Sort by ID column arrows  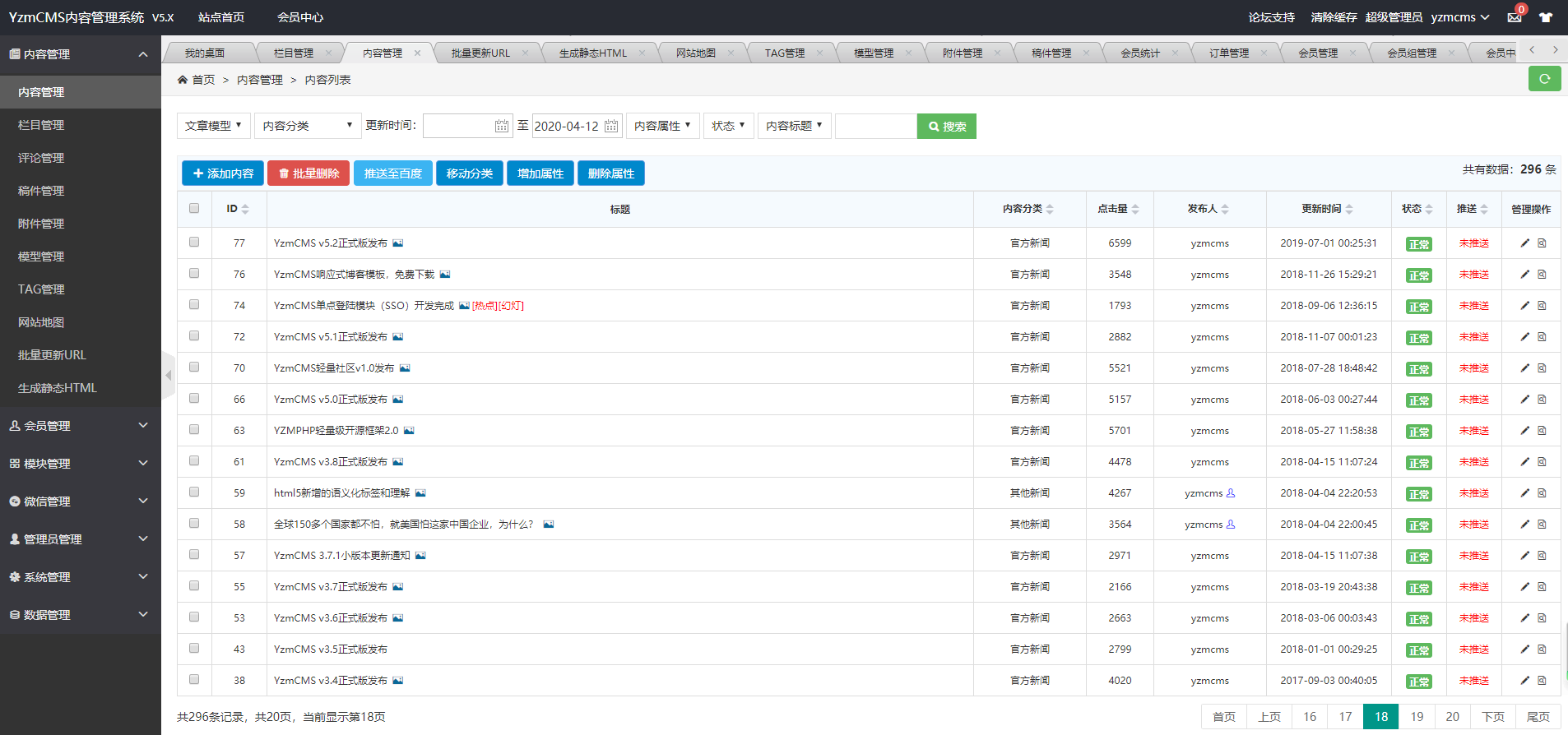[x=245, y=210]
